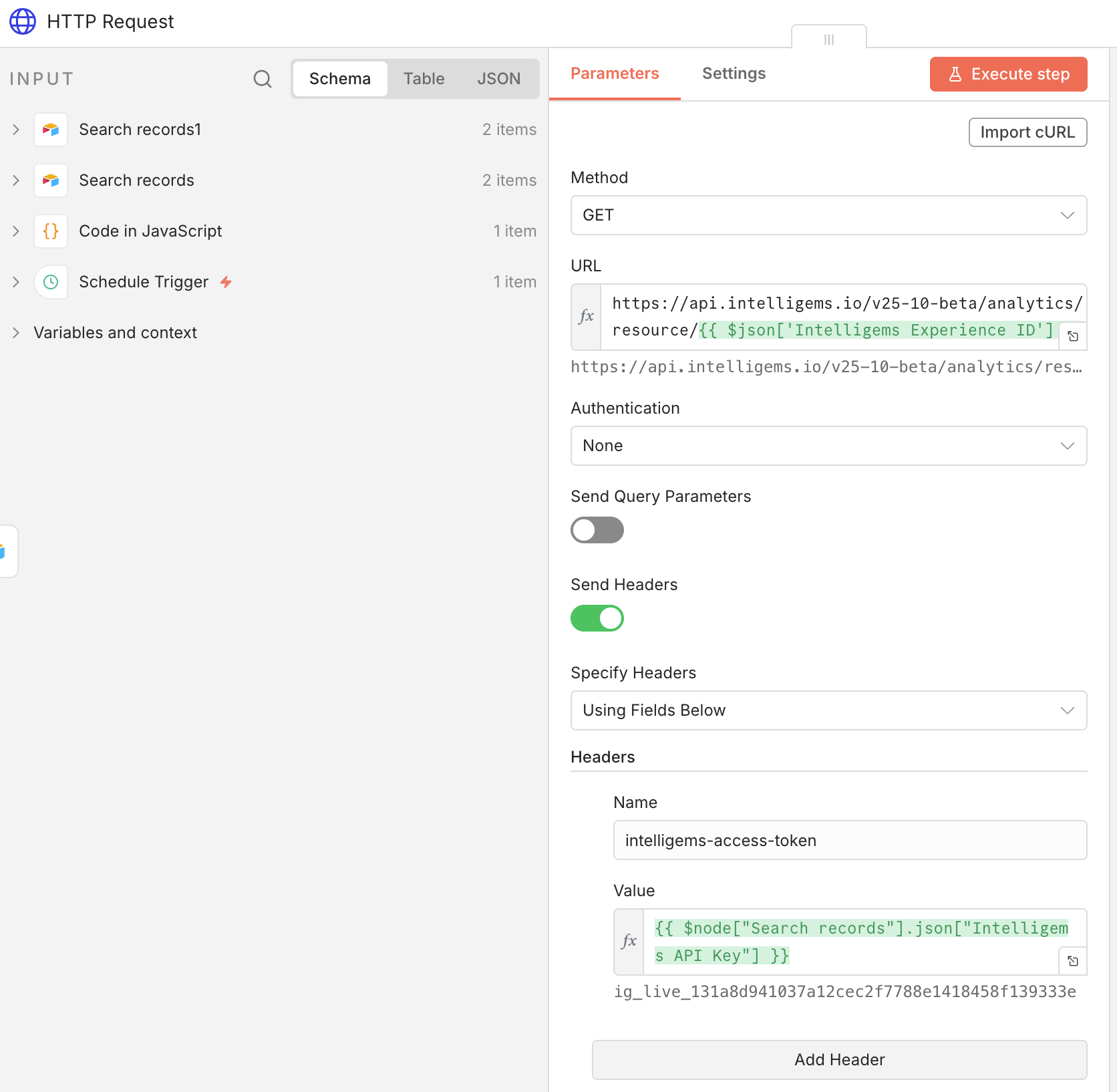1117x1092 pixels.
Task: Click the Airtable icon beside Search records
Action: 51,180
